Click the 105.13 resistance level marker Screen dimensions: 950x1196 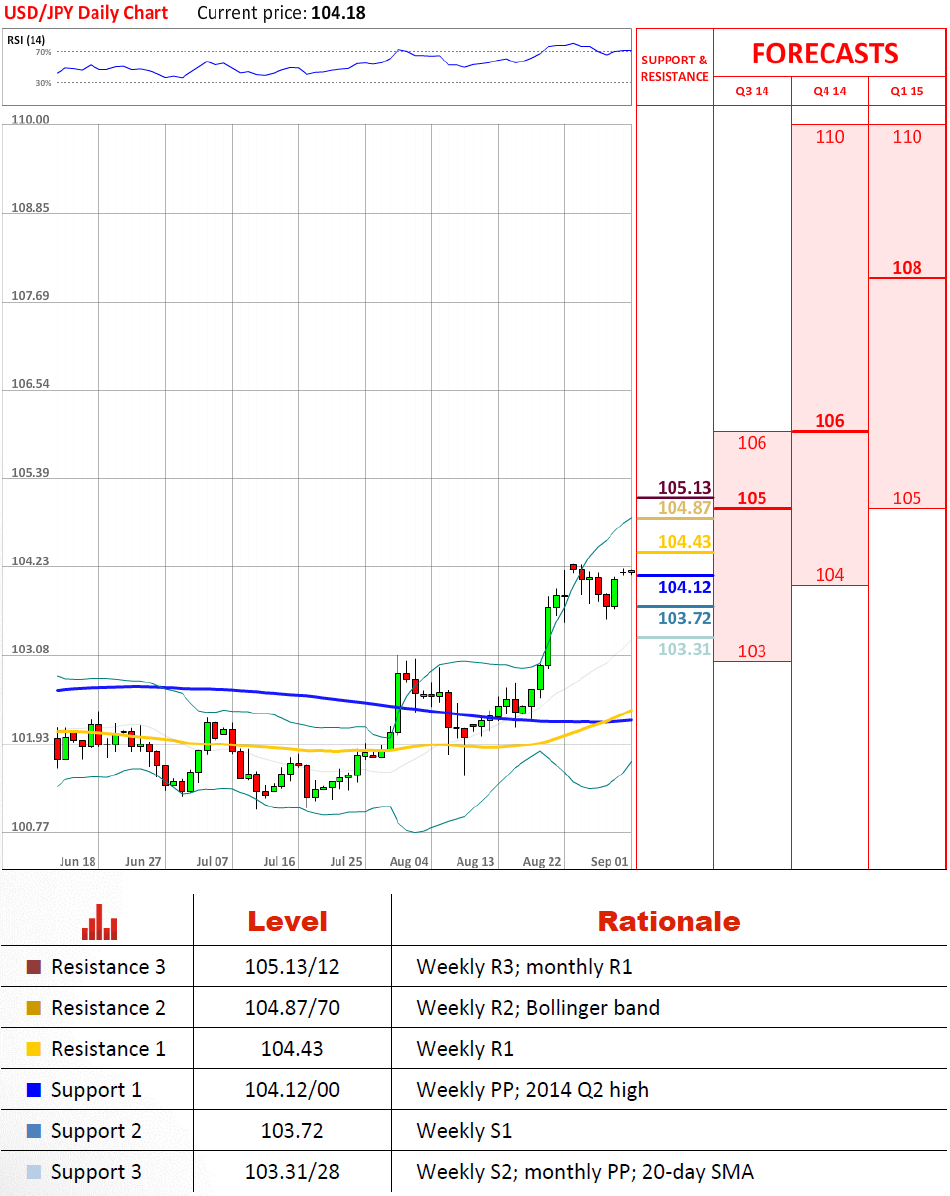(x=684, y=488)
